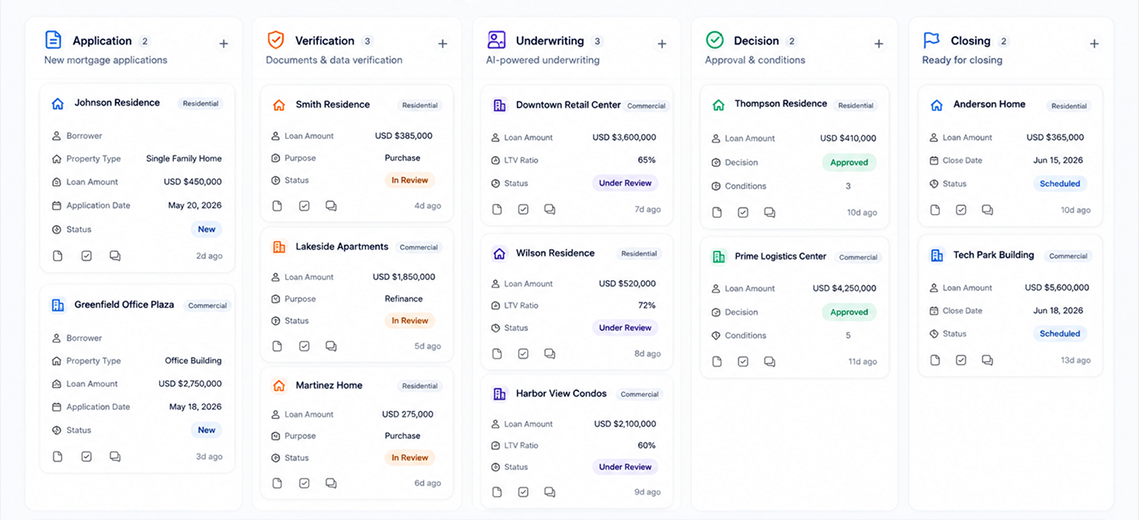Open the Lakeside Apartments card title
This screenshot has height=520, width=1139.
pyautogui.click(x=342, y=246)
